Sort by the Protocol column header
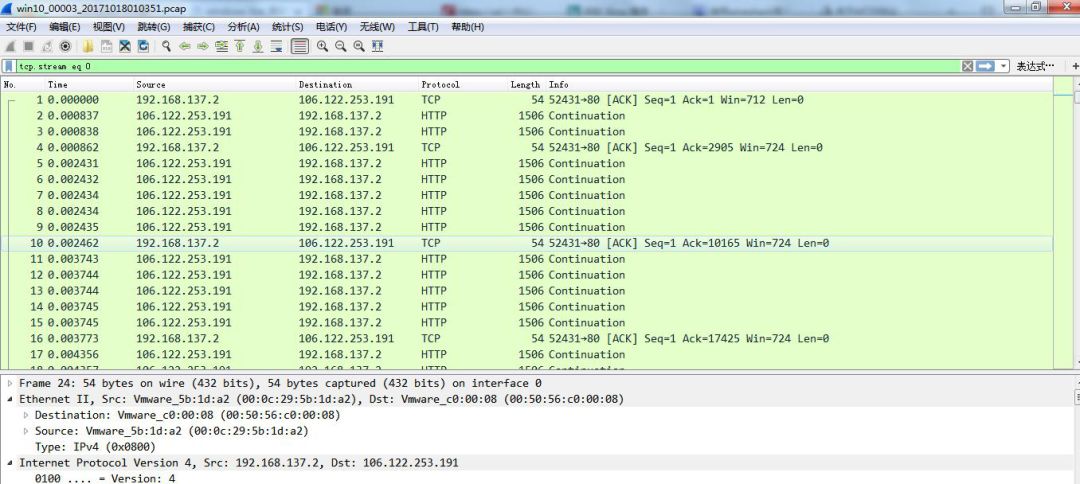The image size is (1080, 484). click(x=463, y=84)
